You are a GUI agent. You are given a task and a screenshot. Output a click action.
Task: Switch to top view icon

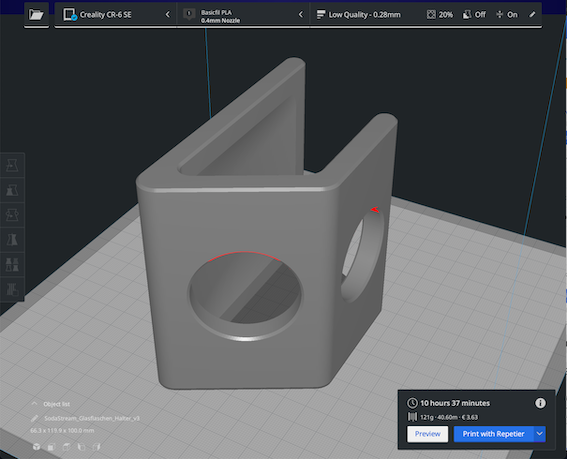click(67, 447)
